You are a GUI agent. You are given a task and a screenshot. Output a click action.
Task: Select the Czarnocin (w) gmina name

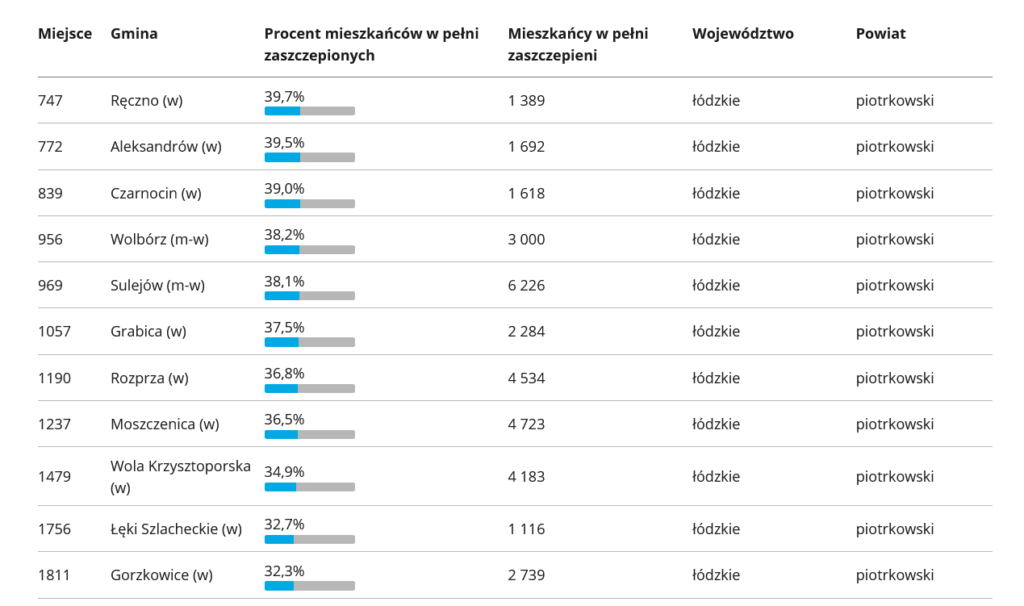click(156, 193)
